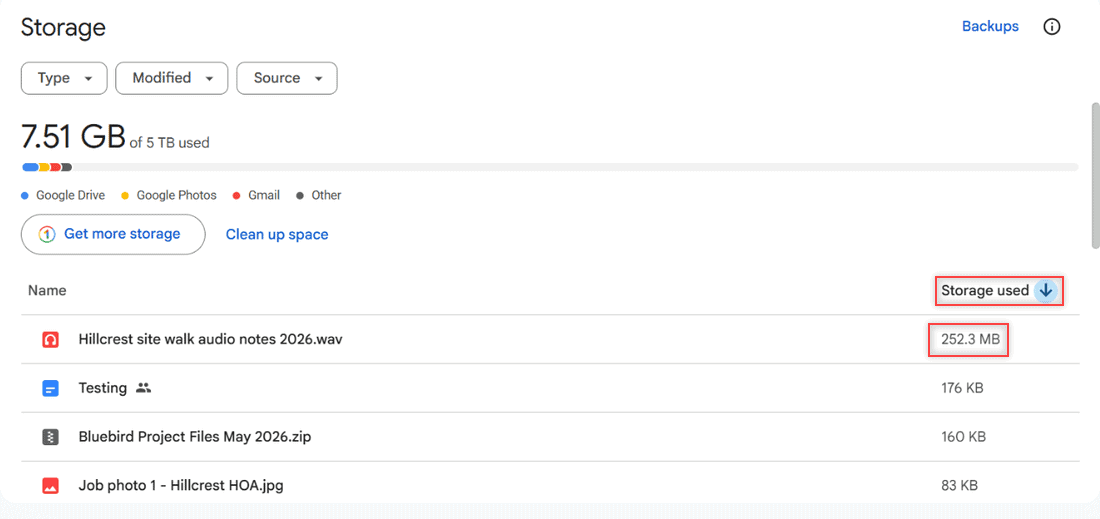This screenshot has height=519, width=1100.
Task: Select Job photo 1 - Hillcrest HOA.jpg
Action: 550,485
